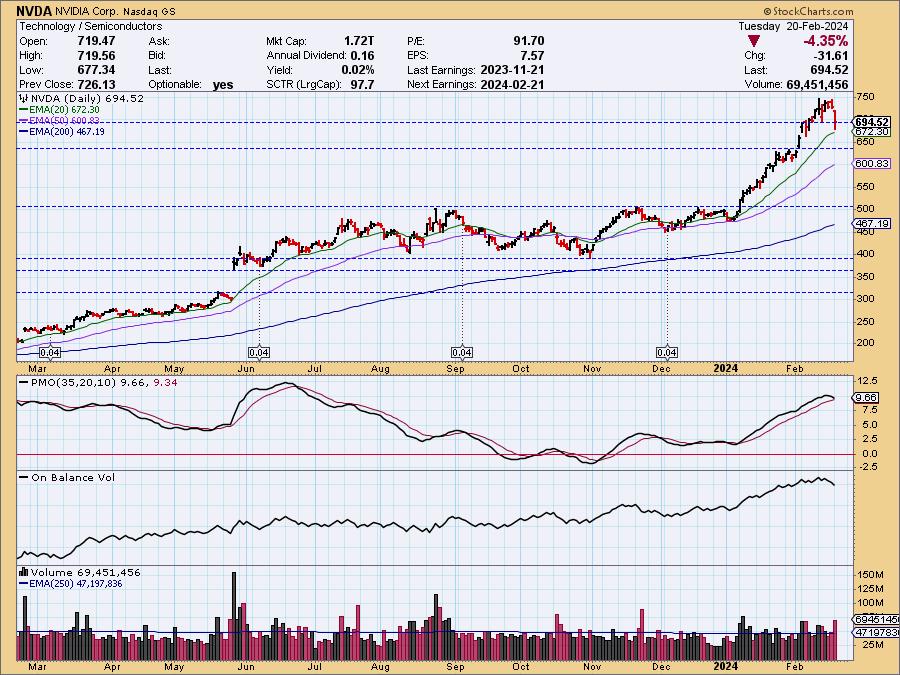The width and height of the screenshot is (900, 675).
Task: Click the StockCharts.com copyright text
Action: tap(808, 11)
